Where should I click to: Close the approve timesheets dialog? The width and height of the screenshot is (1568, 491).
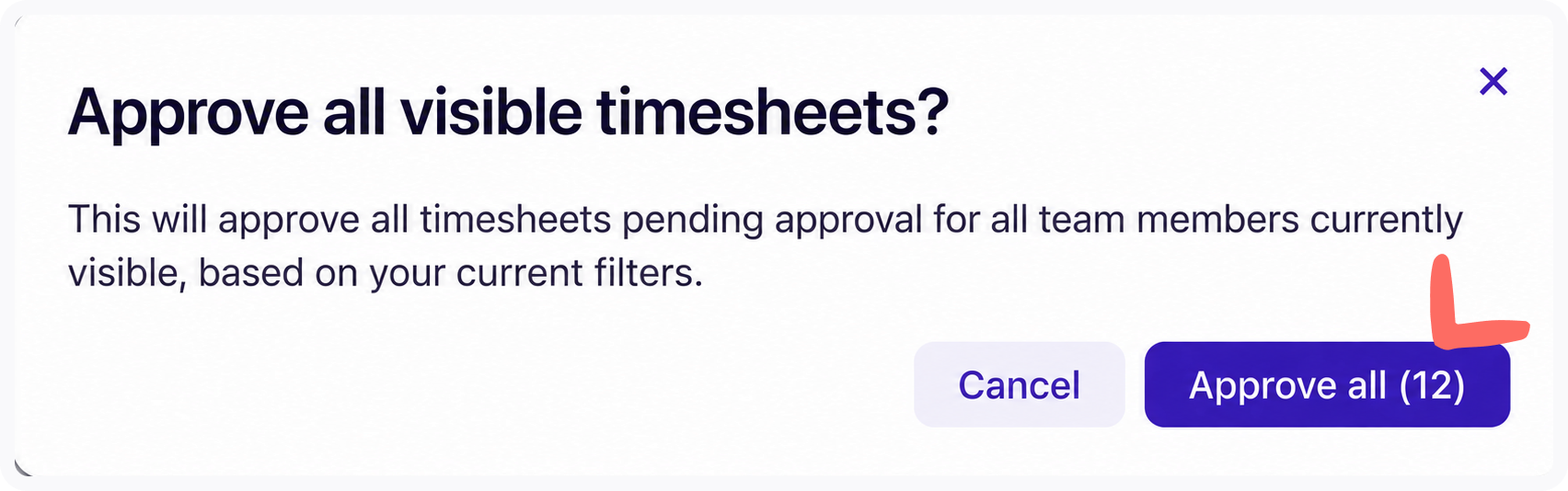[1493, 82]
